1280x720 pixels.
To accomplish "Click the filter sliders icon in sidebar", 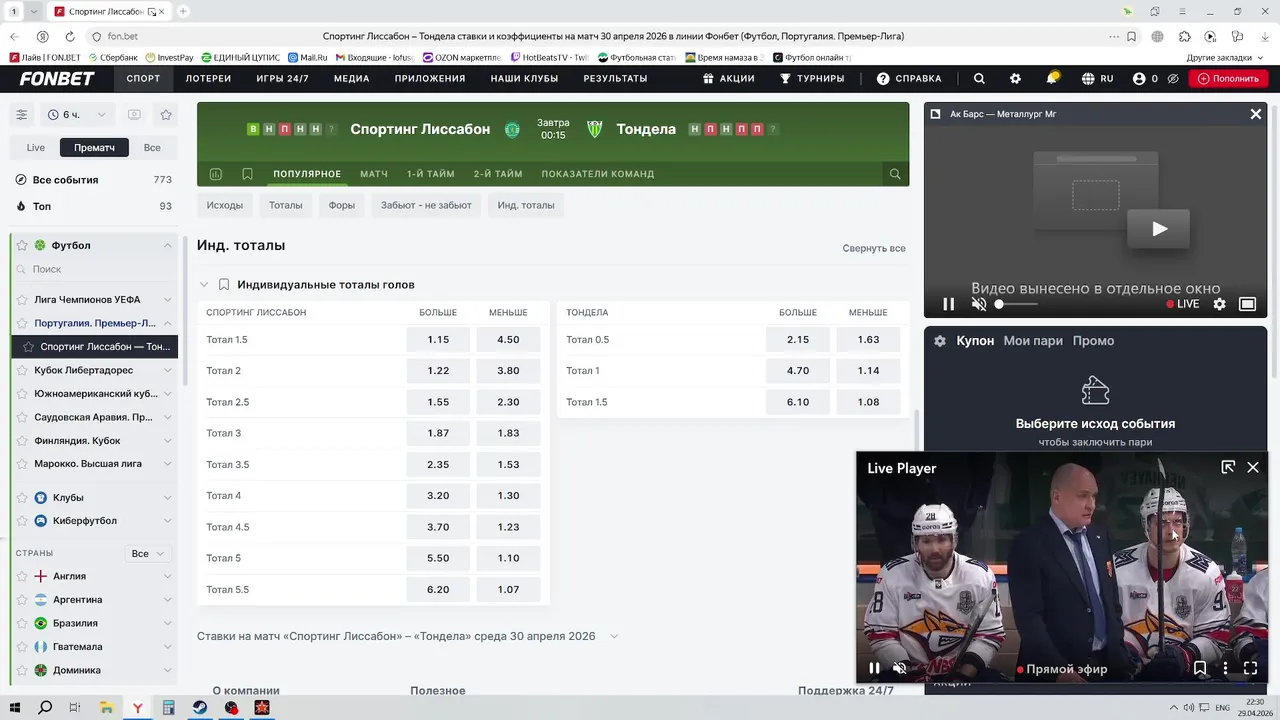I will point(21,114).
